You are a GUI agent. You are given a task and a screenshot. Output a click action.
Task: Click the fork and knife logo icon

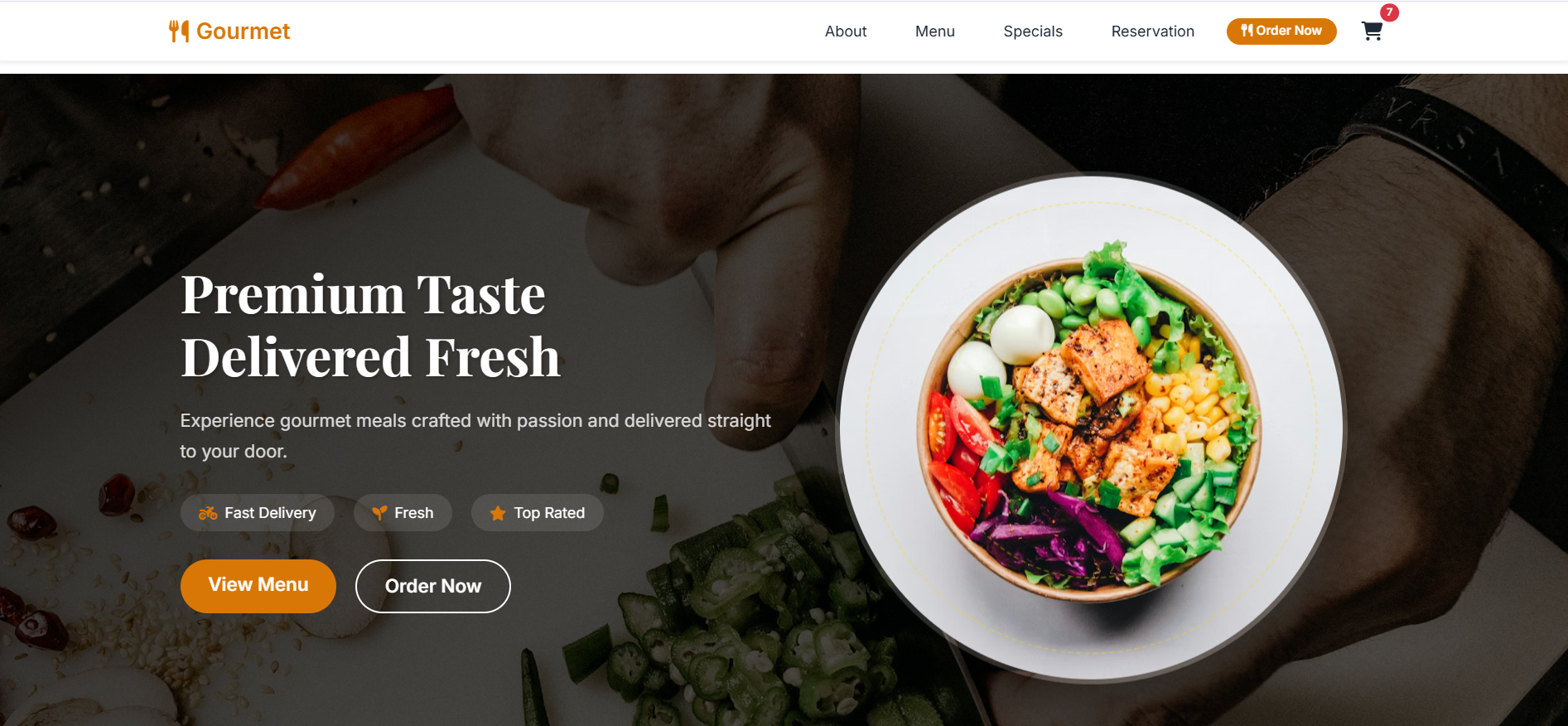[x=179, y=31]
